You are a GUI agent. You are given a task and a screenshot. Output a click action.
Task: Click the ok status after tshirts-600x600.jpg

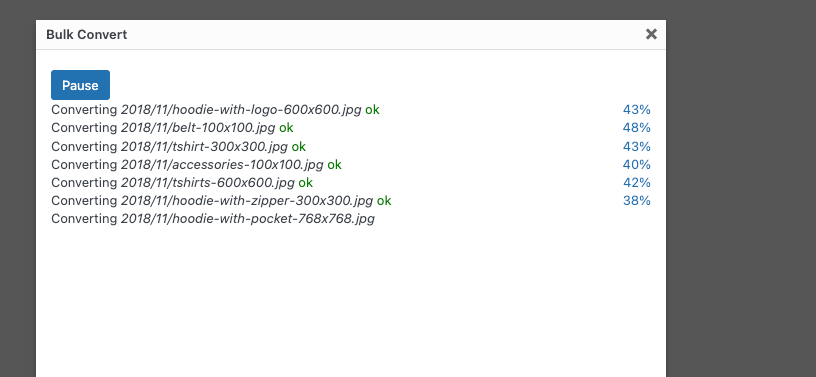305,182
